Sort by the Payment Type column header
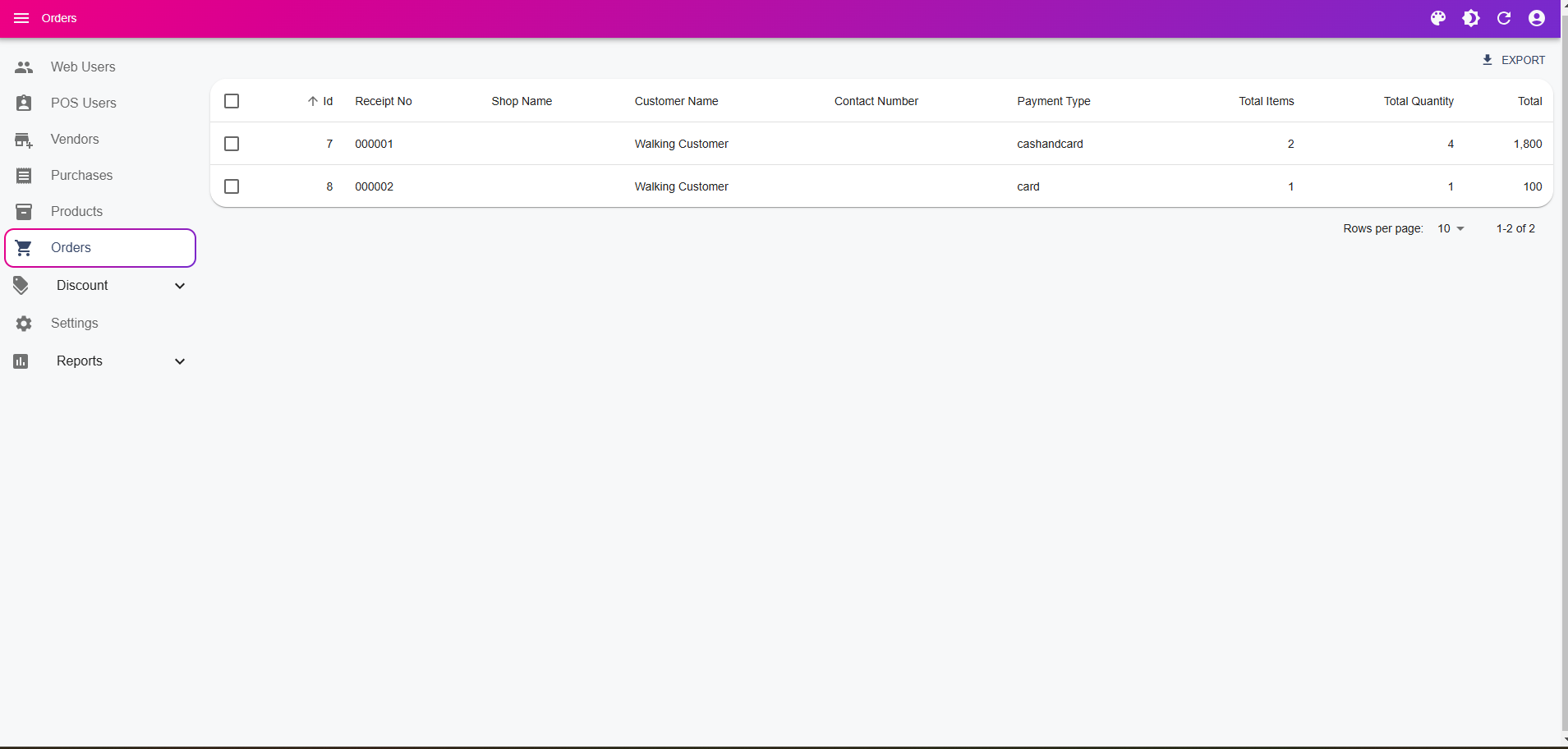 click(1054, 101)
